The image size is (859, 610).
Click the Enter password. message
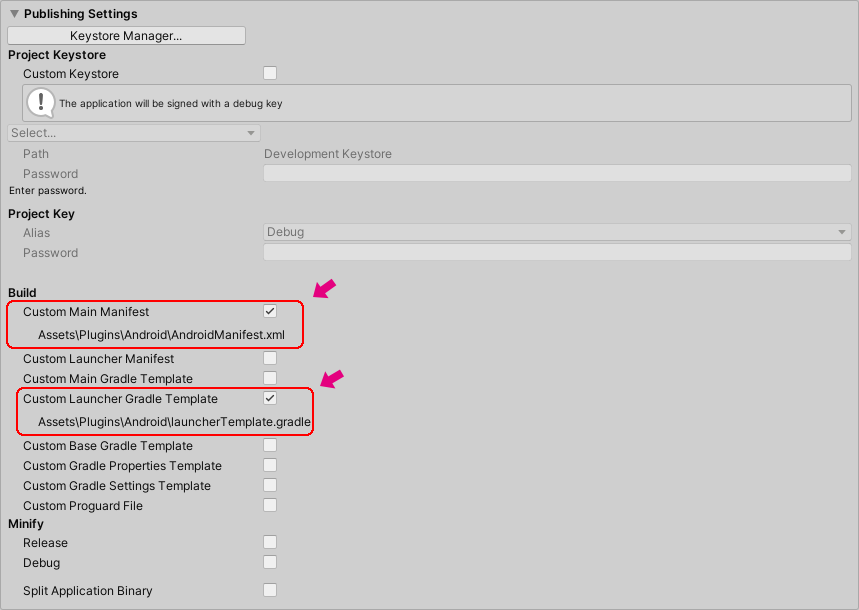pyautogui.click(x=48, y=191)
